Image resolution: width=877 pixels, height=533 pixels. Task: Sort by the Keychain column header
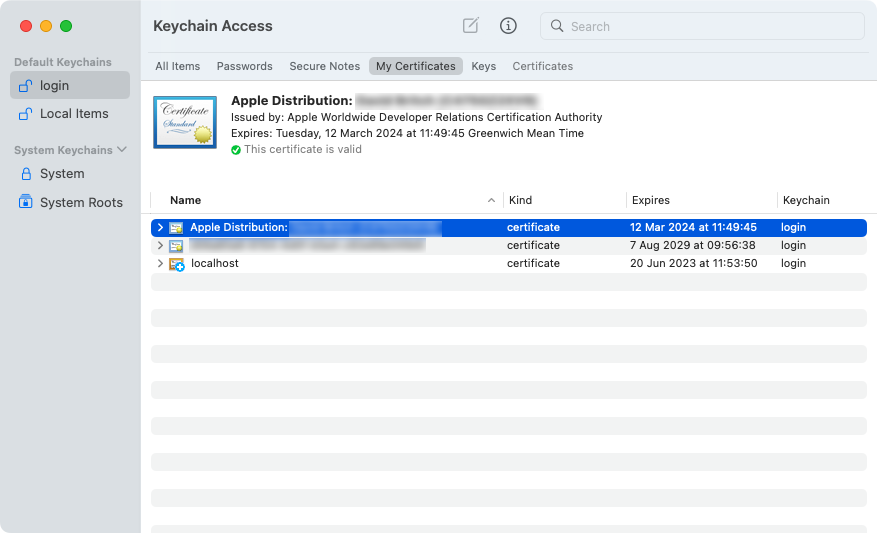(x=806, y=200)
